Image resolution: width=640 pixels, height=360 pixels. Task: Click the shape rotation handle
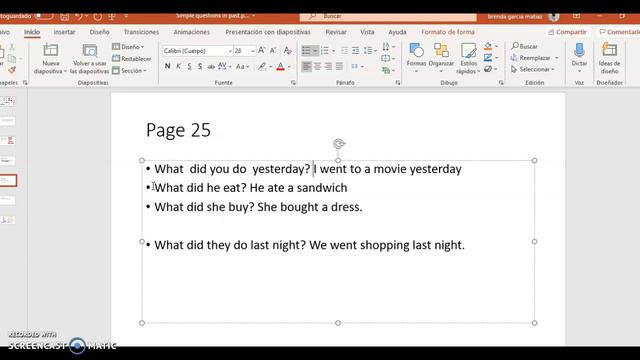(x=339, y=144)
